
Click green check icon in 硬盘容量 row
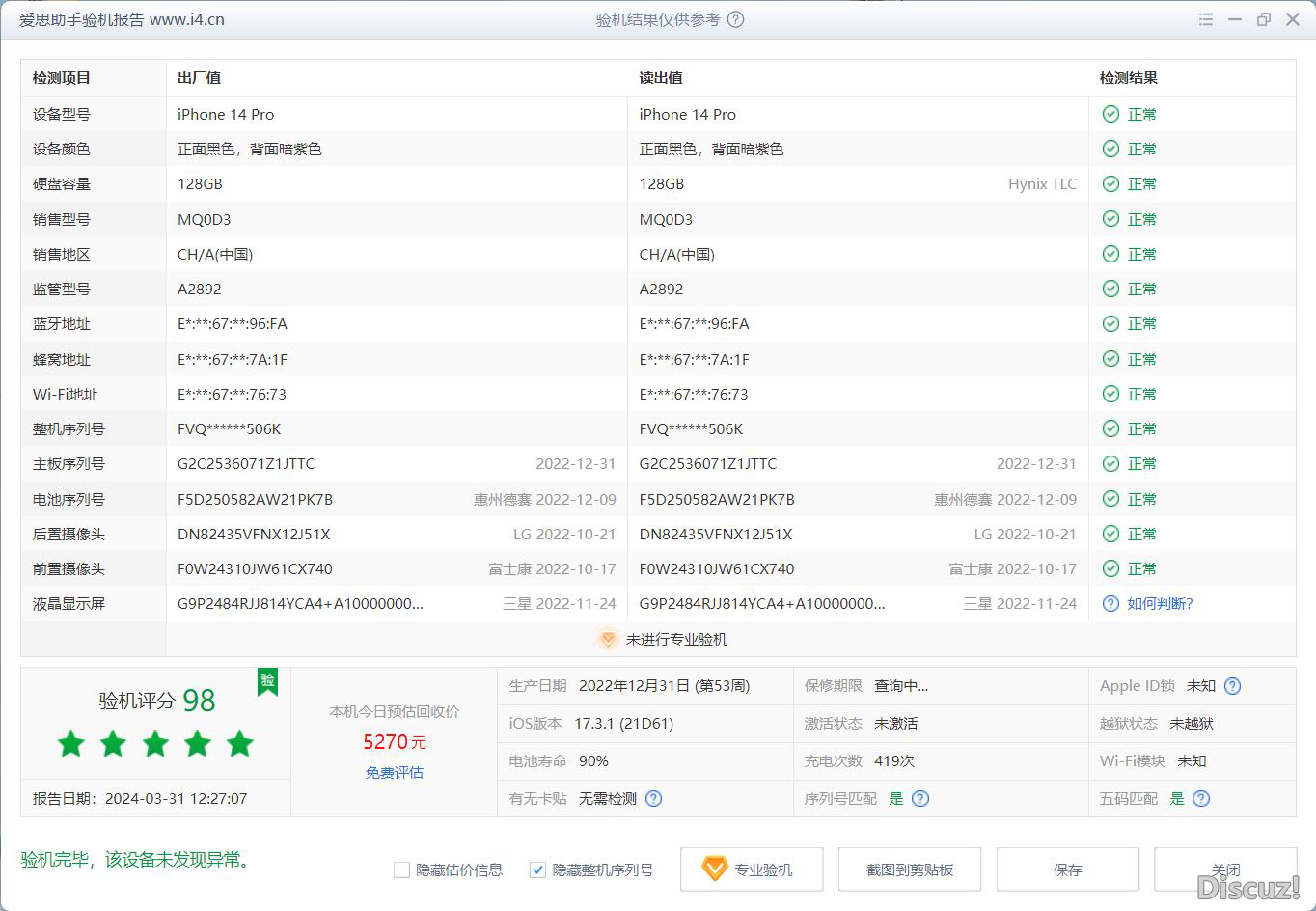(x=1110, y=183)
